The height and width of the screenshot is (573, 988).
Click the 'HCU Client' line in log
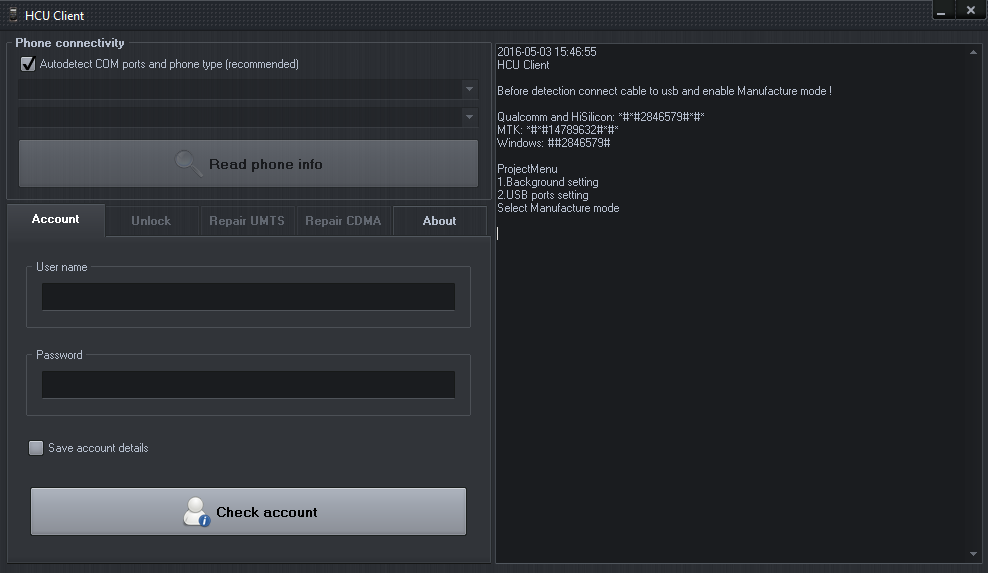pos(523,65)
